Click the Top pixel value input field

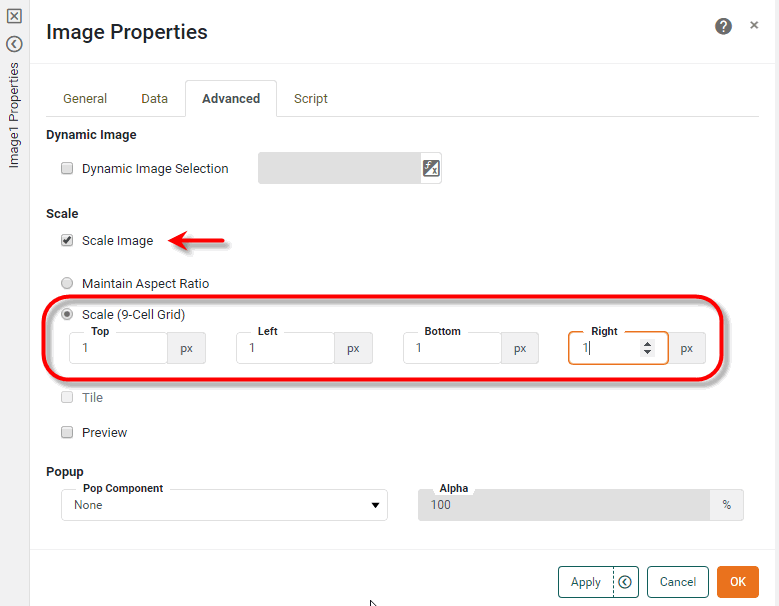coord(118,348)
